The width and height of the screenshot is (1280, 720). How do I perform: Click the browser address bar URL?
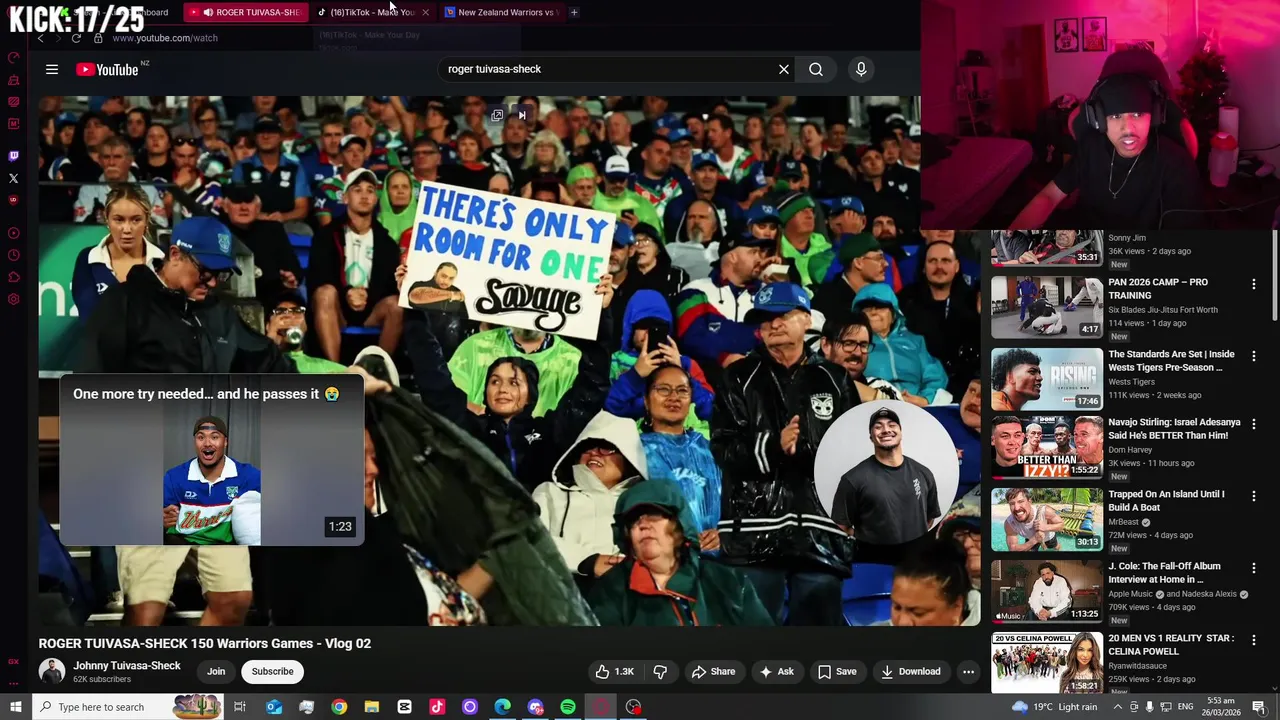164,38
